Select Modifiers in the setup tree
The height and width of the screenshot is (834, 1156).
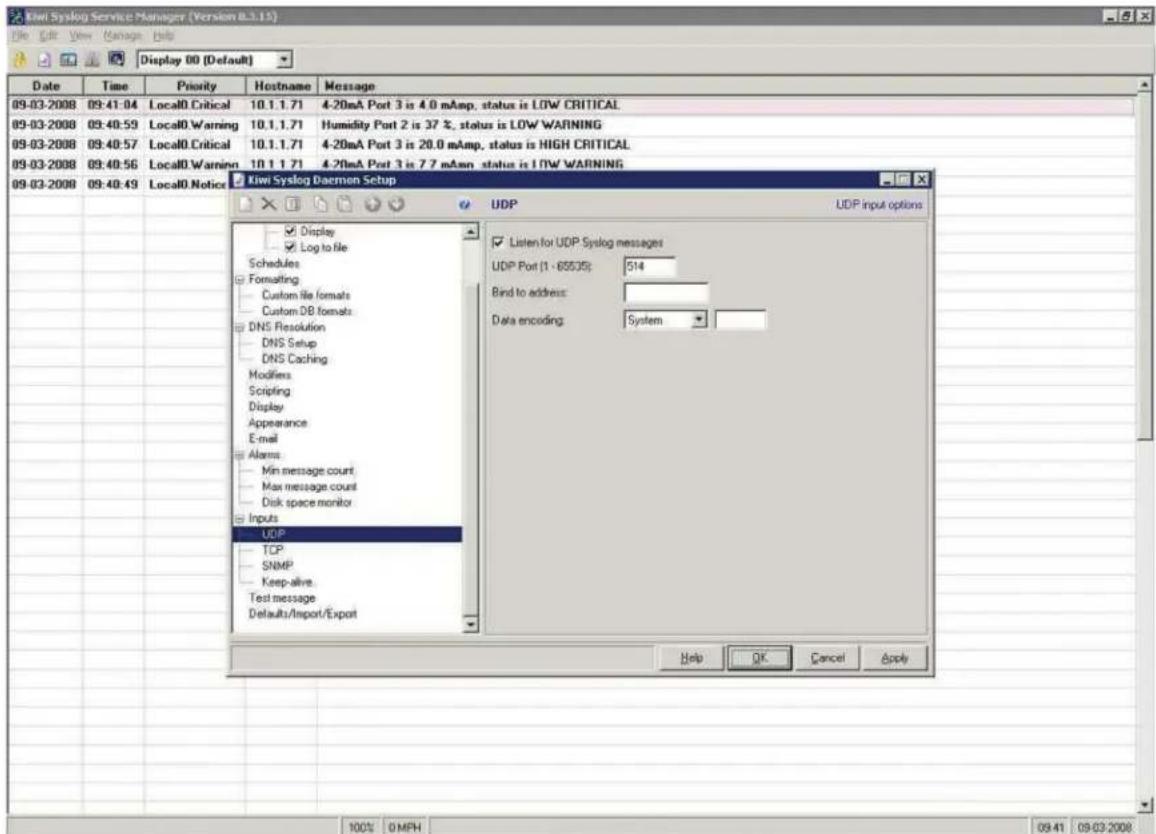pos(270,375)
